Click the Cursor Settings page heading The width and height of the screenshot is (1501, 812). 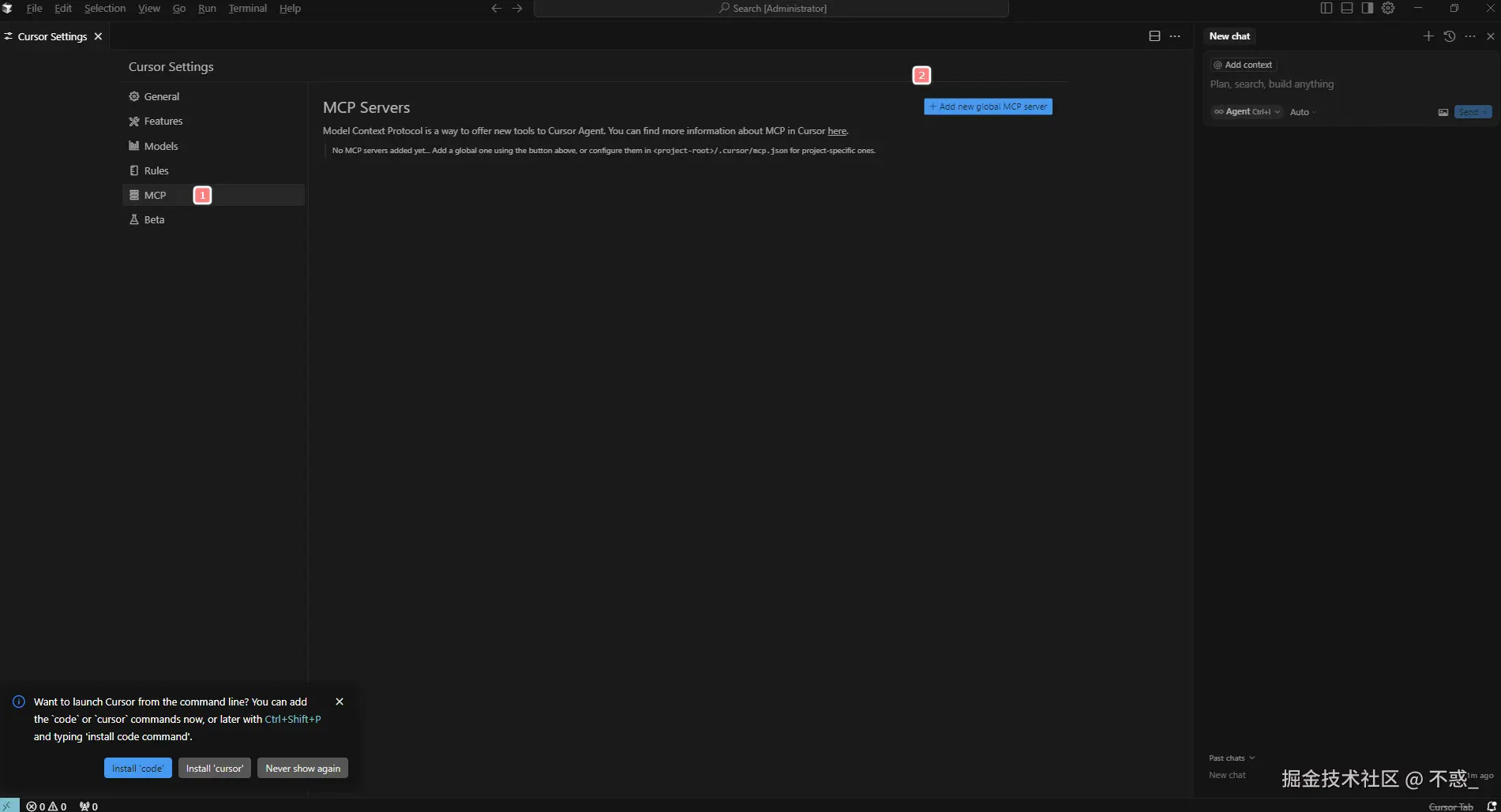171,67
